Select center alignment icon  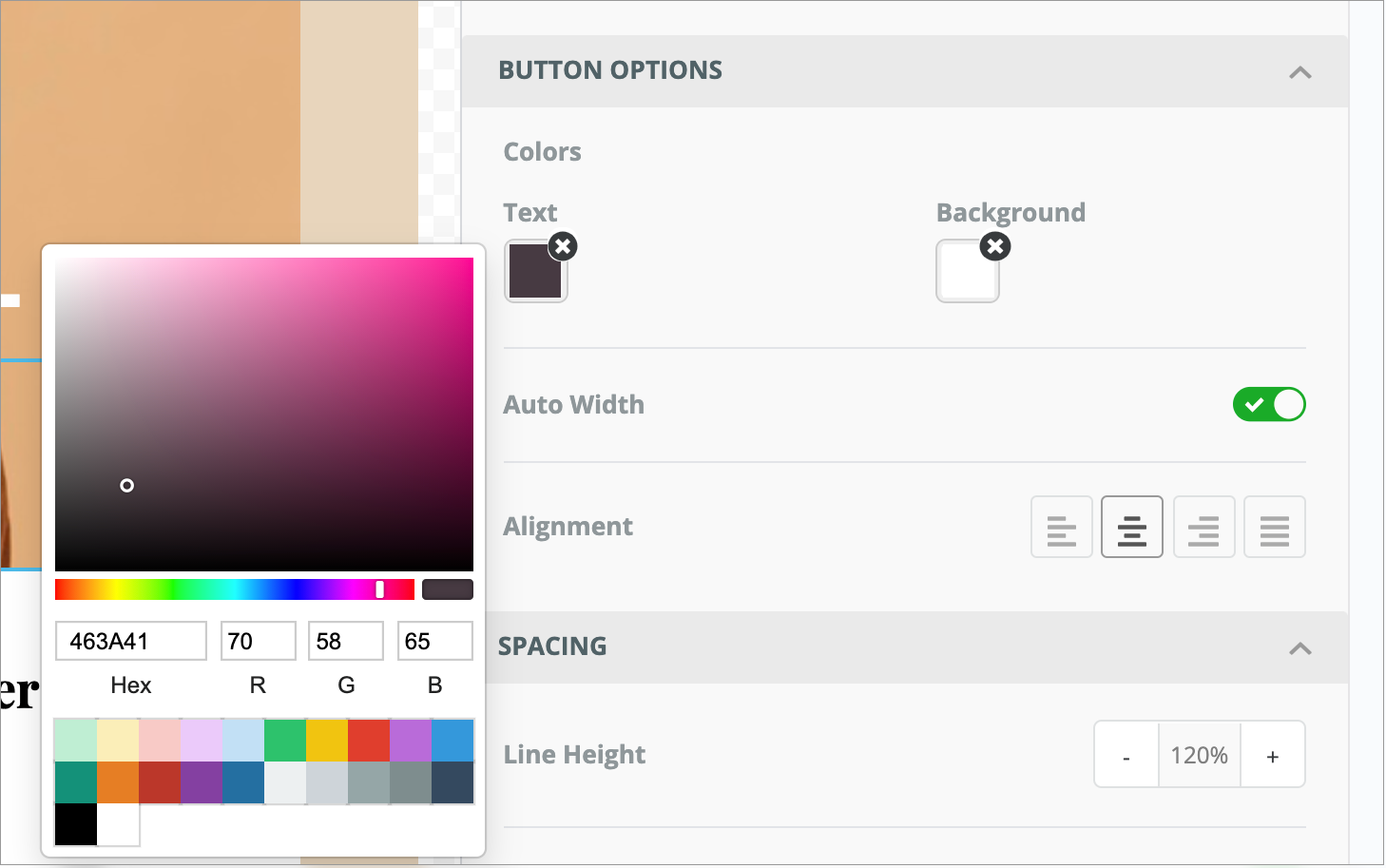tap(1131, 527)
